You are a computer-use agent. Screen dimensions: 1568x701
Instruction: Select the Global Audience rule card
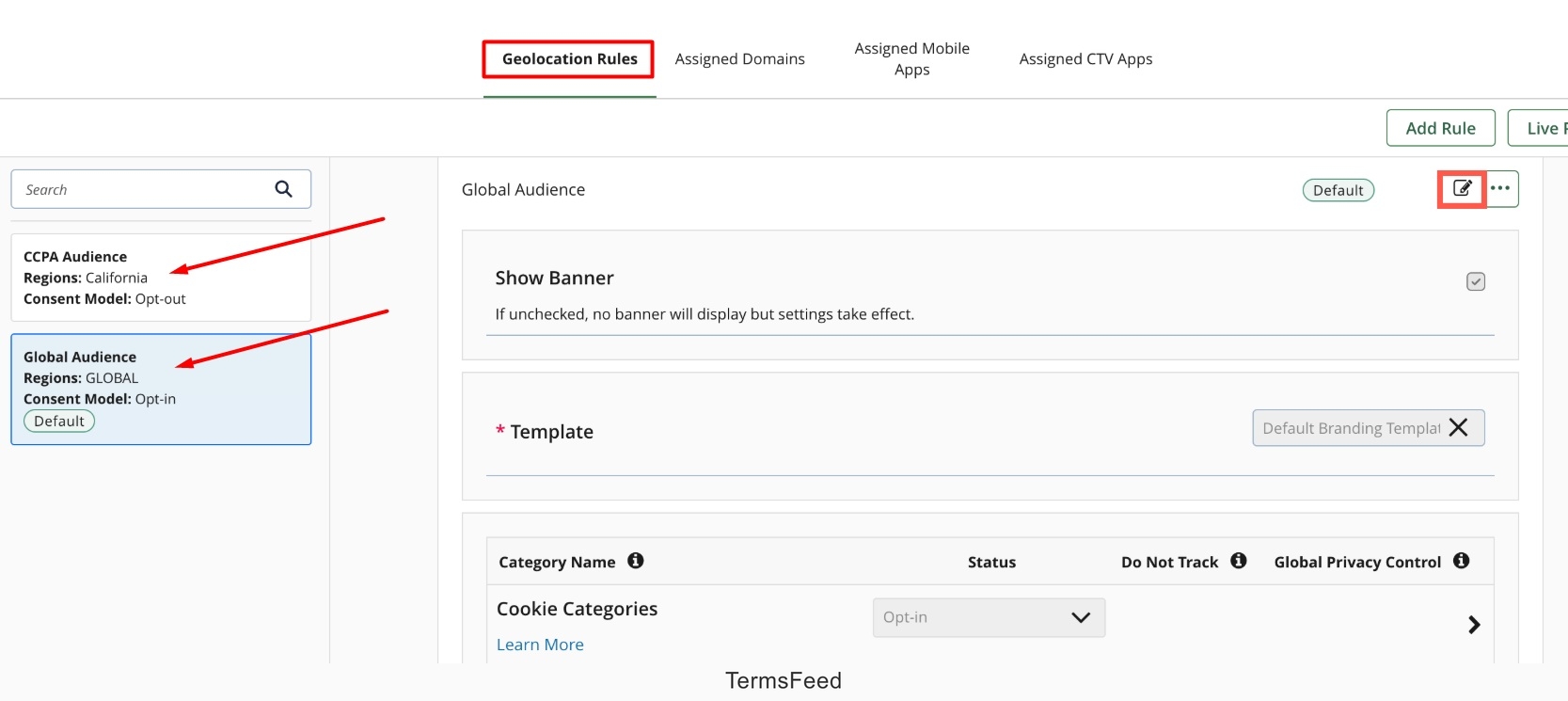(161, 389)
